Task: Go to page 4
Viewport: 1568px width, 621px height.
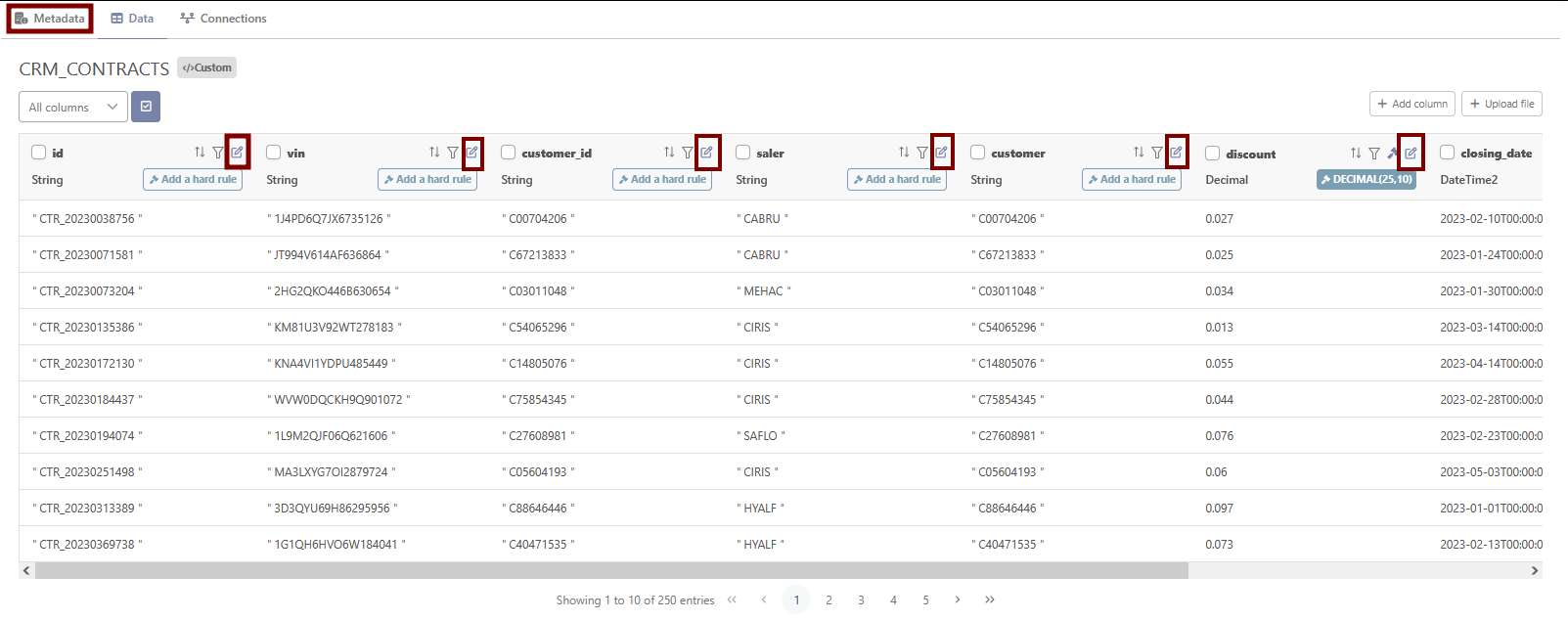Action: pos(893,599)
